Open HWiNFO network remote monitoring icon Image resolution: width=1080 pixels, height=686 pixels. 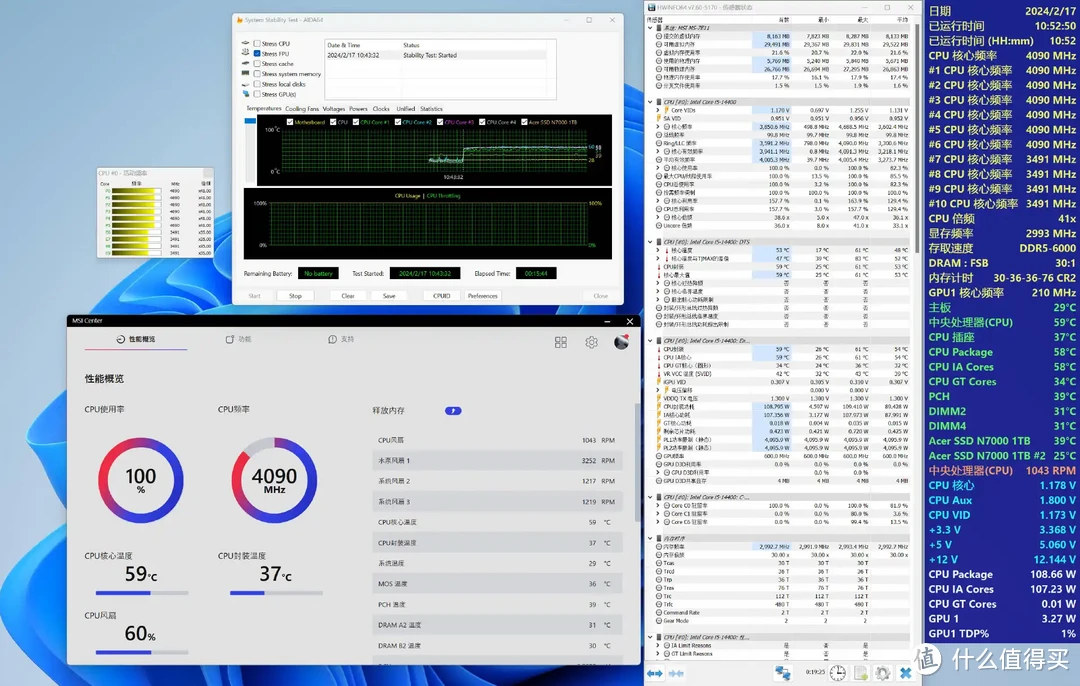[783, 673]
